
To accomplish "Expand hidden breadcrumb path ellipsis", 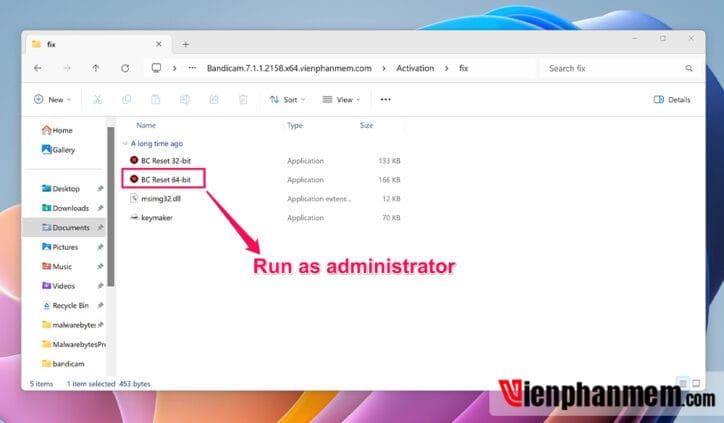I will [x=192, y=68].
